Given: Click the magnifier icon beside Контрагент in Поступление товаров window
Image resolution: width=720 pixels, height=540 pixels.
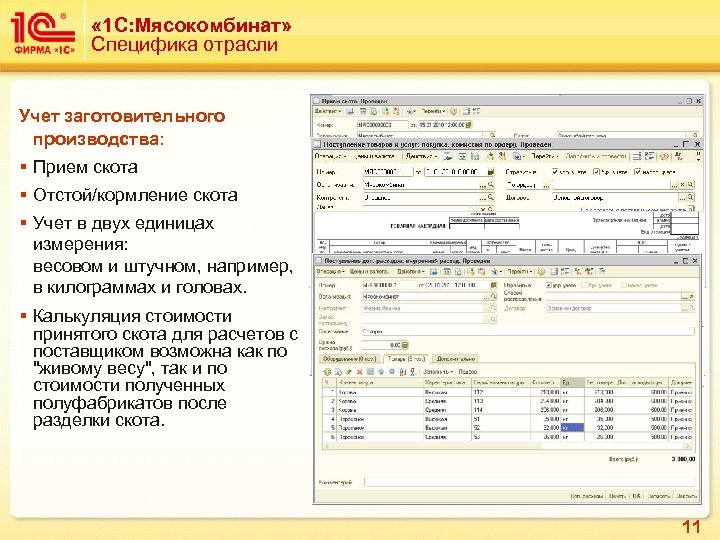Looking at the screenshot, I should (491, 197).
